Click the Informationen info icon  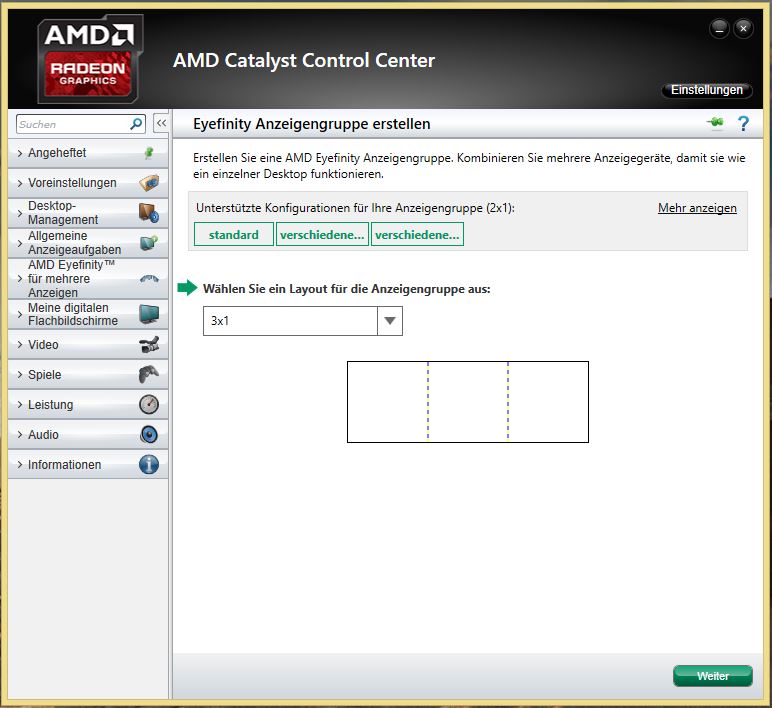pos(149,464)
